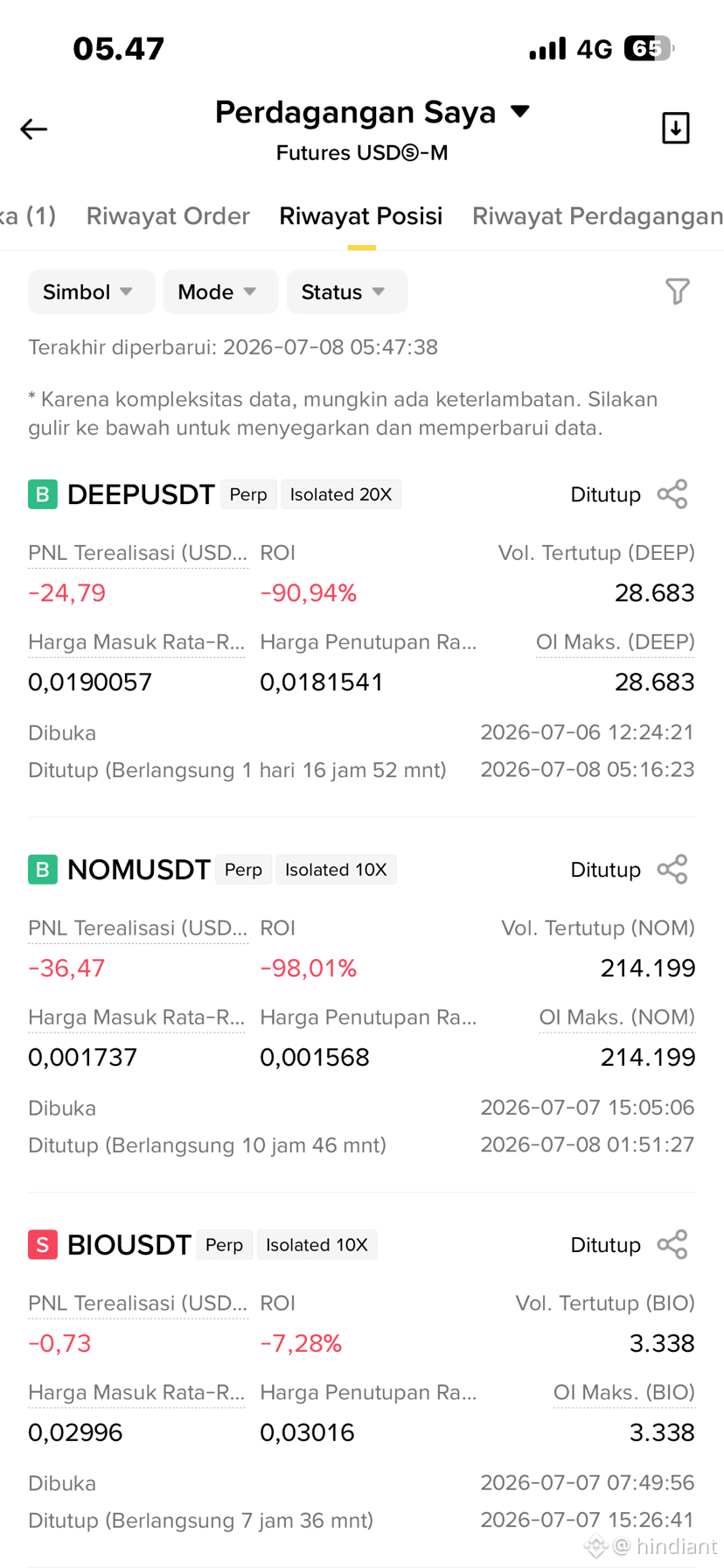Open the Status filter dropdown

tap(346, 291)
